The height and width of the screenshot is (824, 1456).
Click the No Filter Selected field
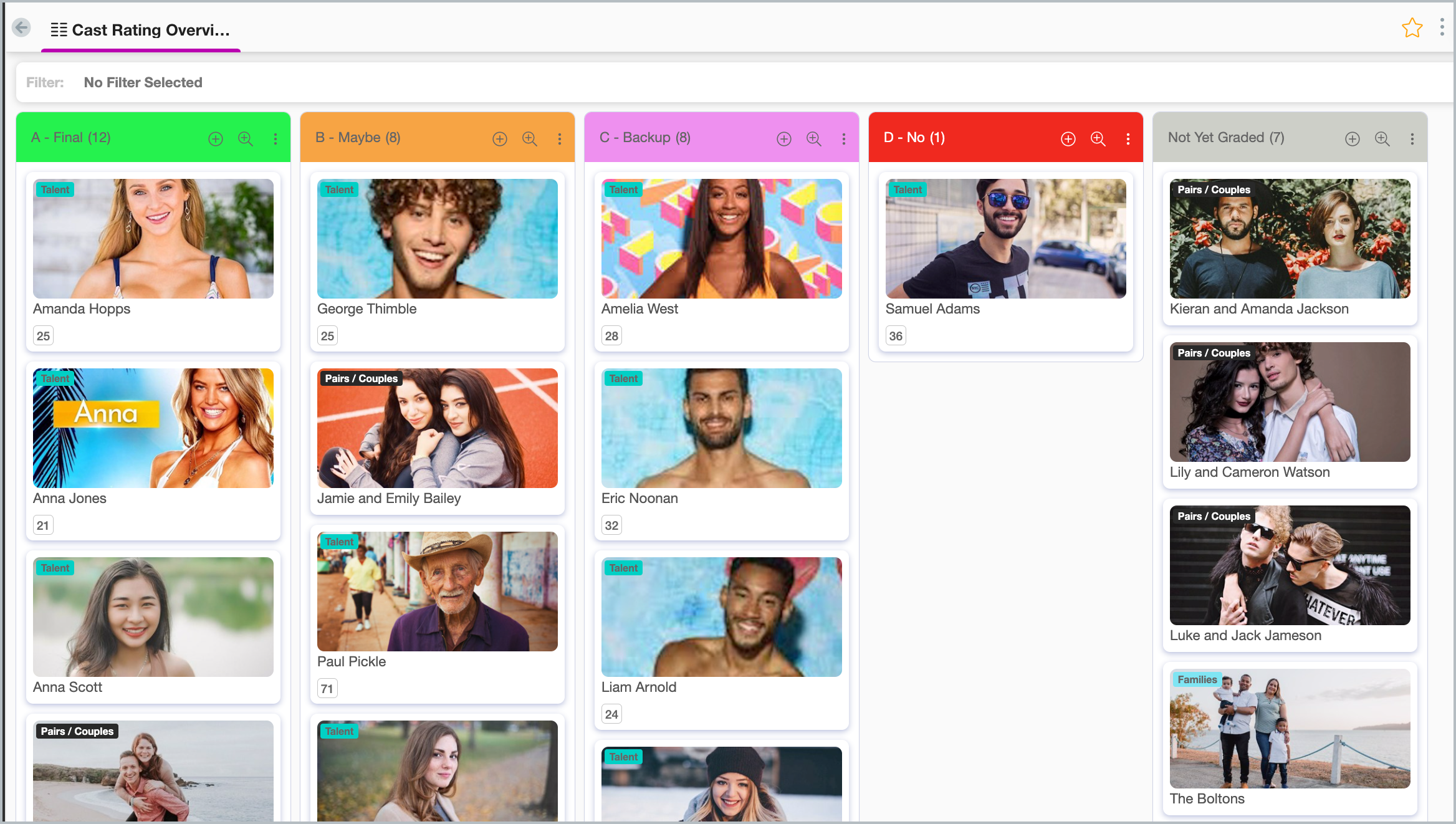[x=143, y=82]
